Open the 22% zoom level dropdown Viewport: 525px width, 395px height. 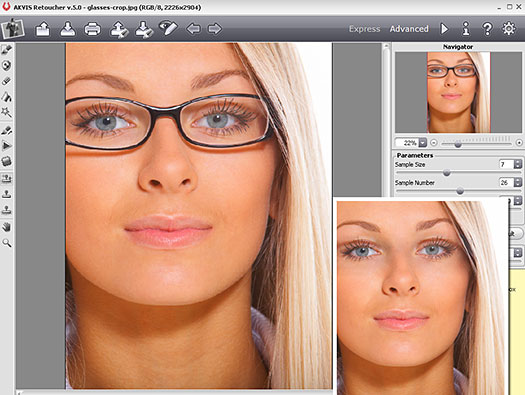coord(423,143)
